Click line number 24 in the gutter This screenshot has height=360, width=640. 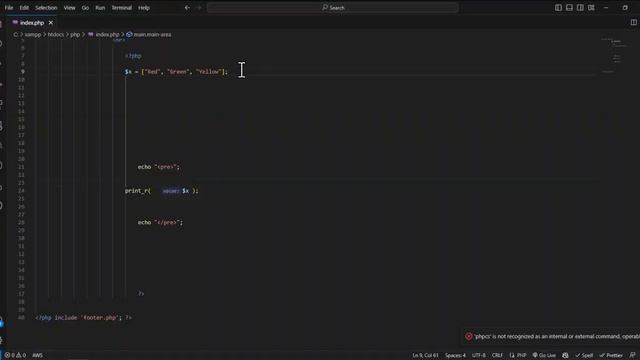click(21, 191)
